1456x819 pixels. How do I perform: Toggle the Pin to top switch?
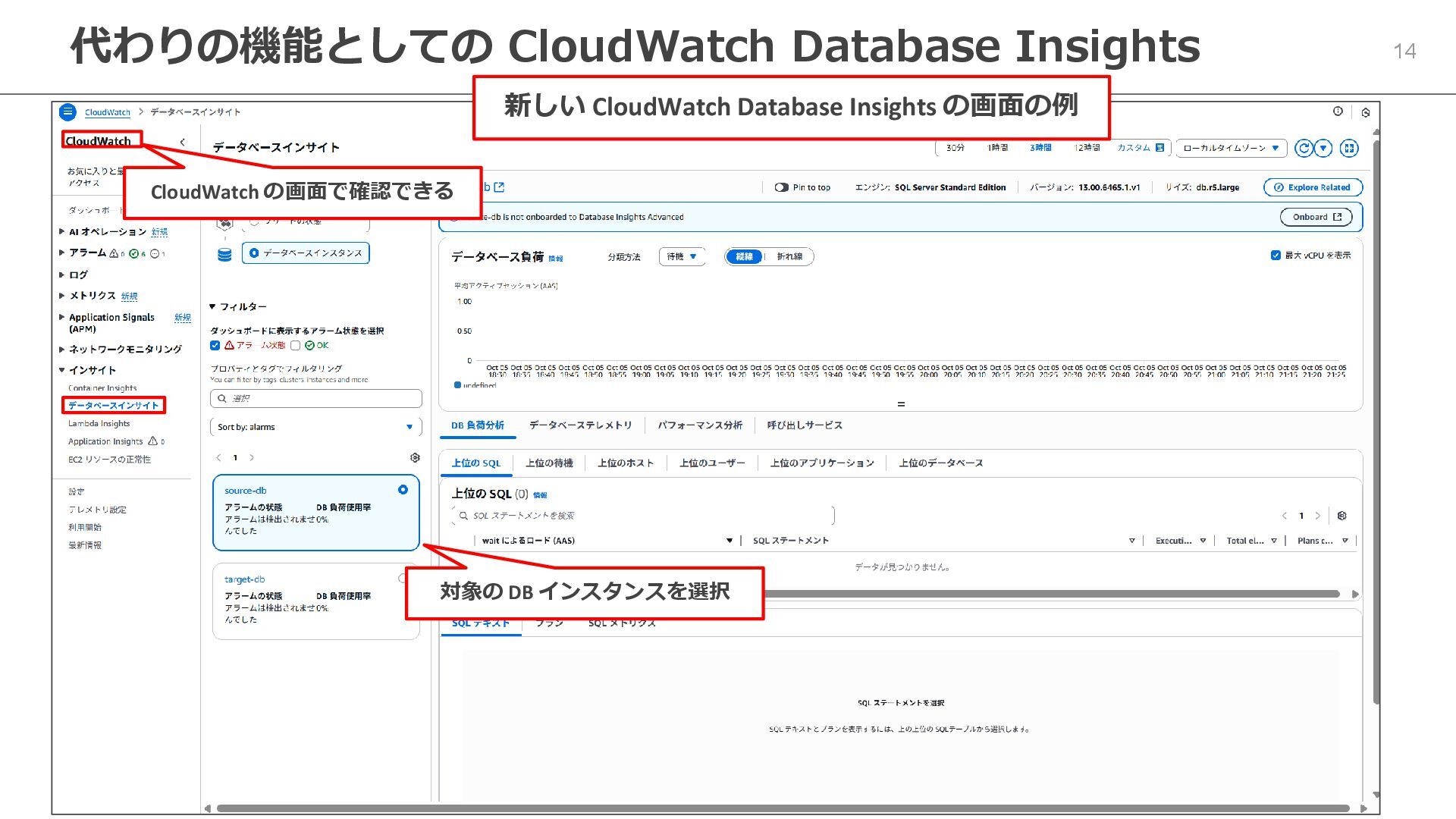[781, 187]
